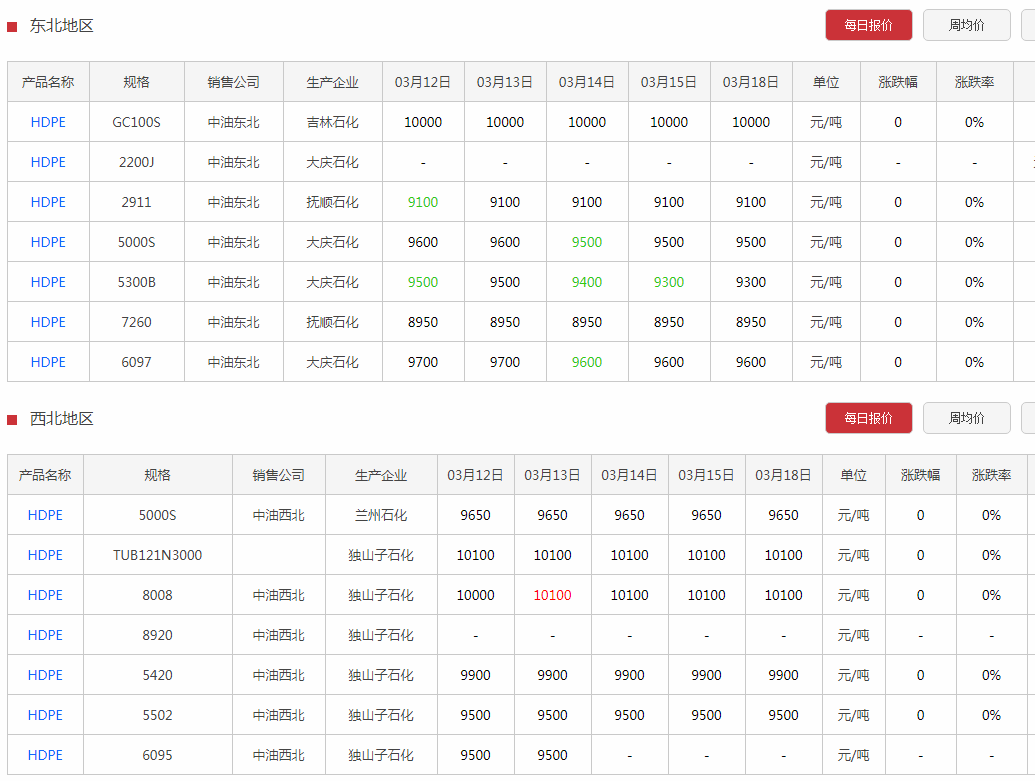Open HDPE link in 5420 row
Viewport: 1035px width, 781px height.
pos(45,675)
